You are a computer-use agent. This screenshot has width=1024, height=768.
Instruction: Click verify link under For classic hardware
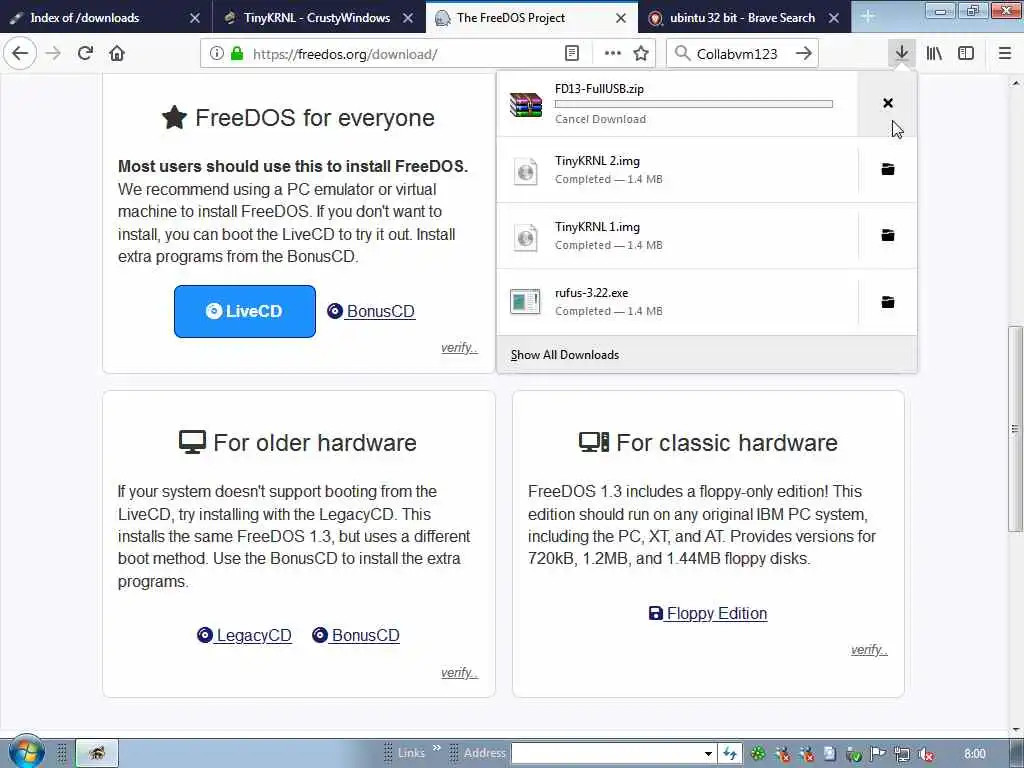click(869, 650)
